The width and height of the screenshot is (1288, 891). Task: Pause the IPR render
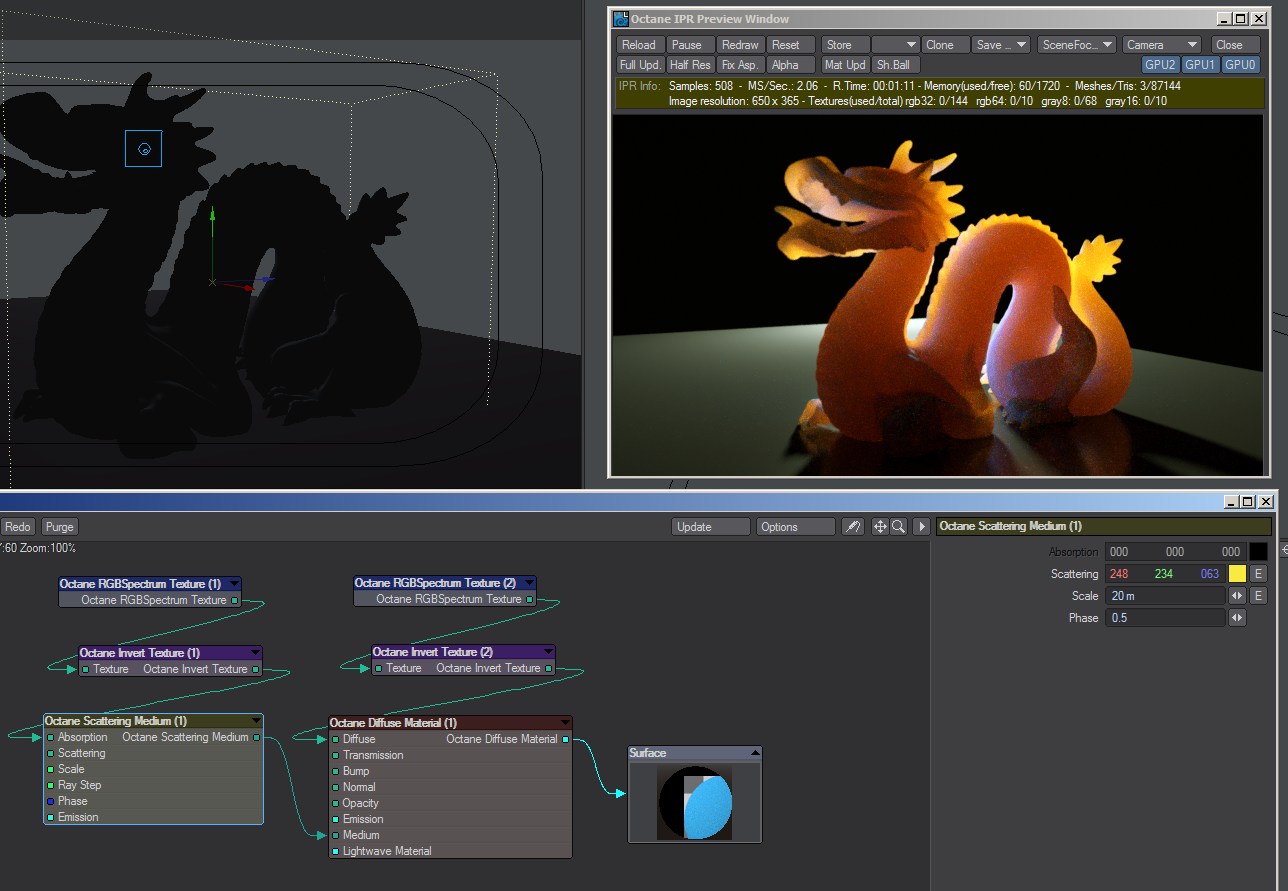[691, 45]
